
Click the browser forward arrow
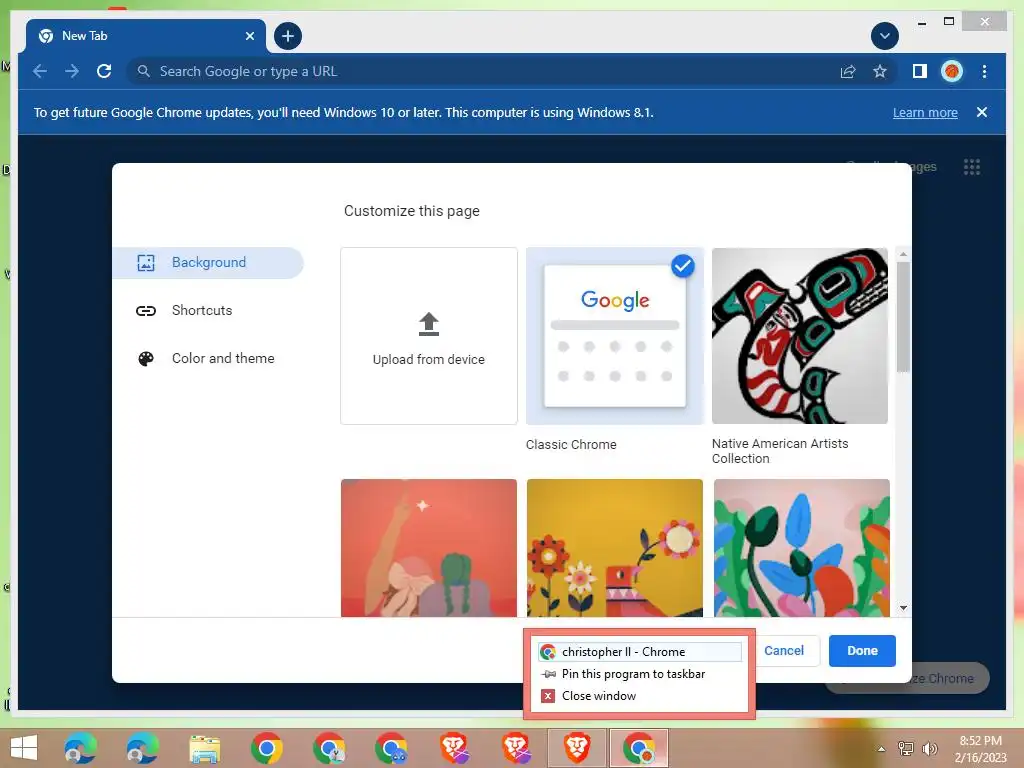click(x=72, y=71)
